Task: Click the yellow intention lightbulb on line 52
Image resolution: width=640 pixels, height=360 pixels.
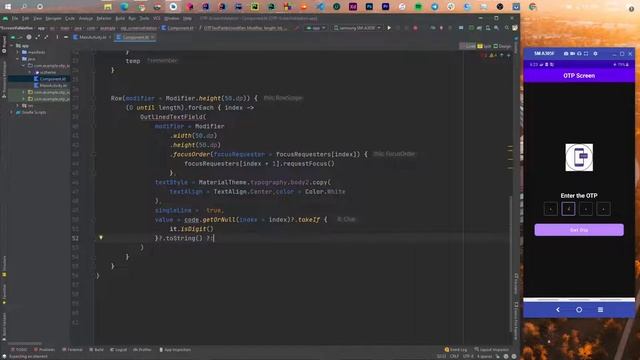Action: (101, 238)
